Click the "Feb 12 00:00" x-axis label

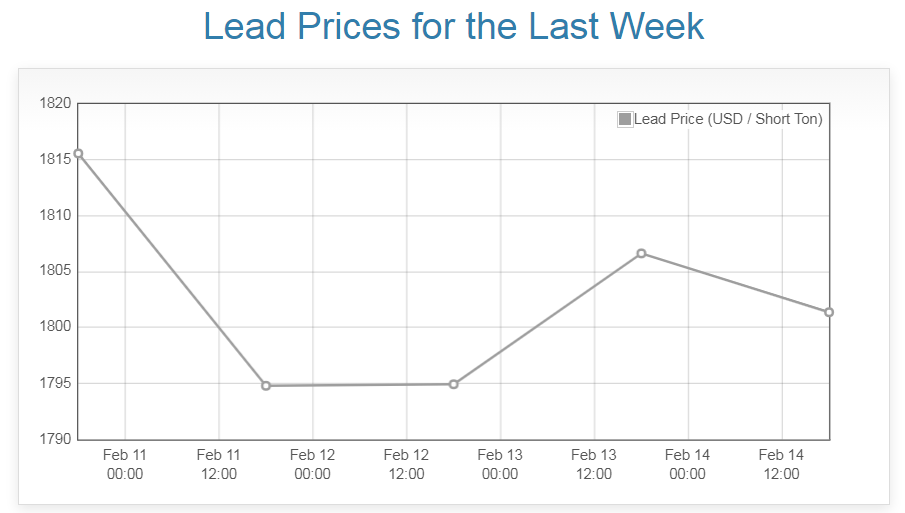(313, 464)
